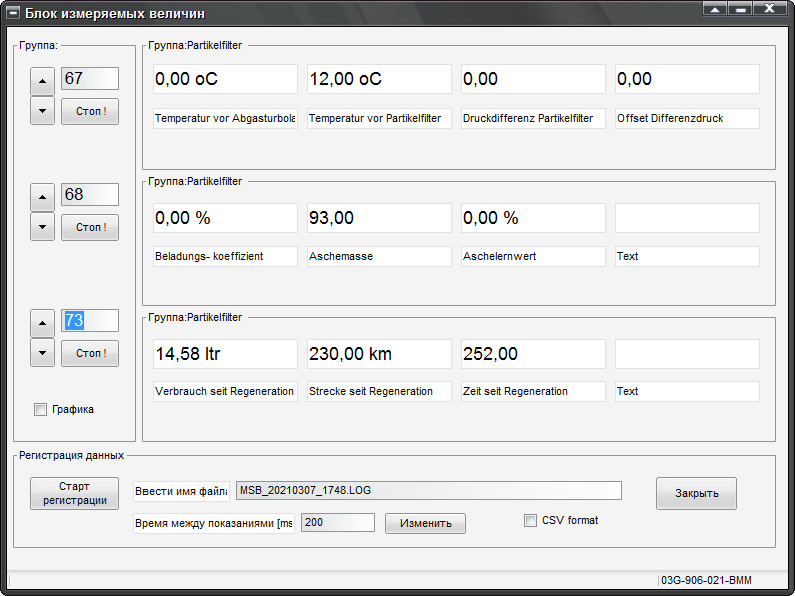This screenshot has height=596, width=795.
Task: Click up arrow for group 67
Action: pyautogui.click(x=42, y=80)
